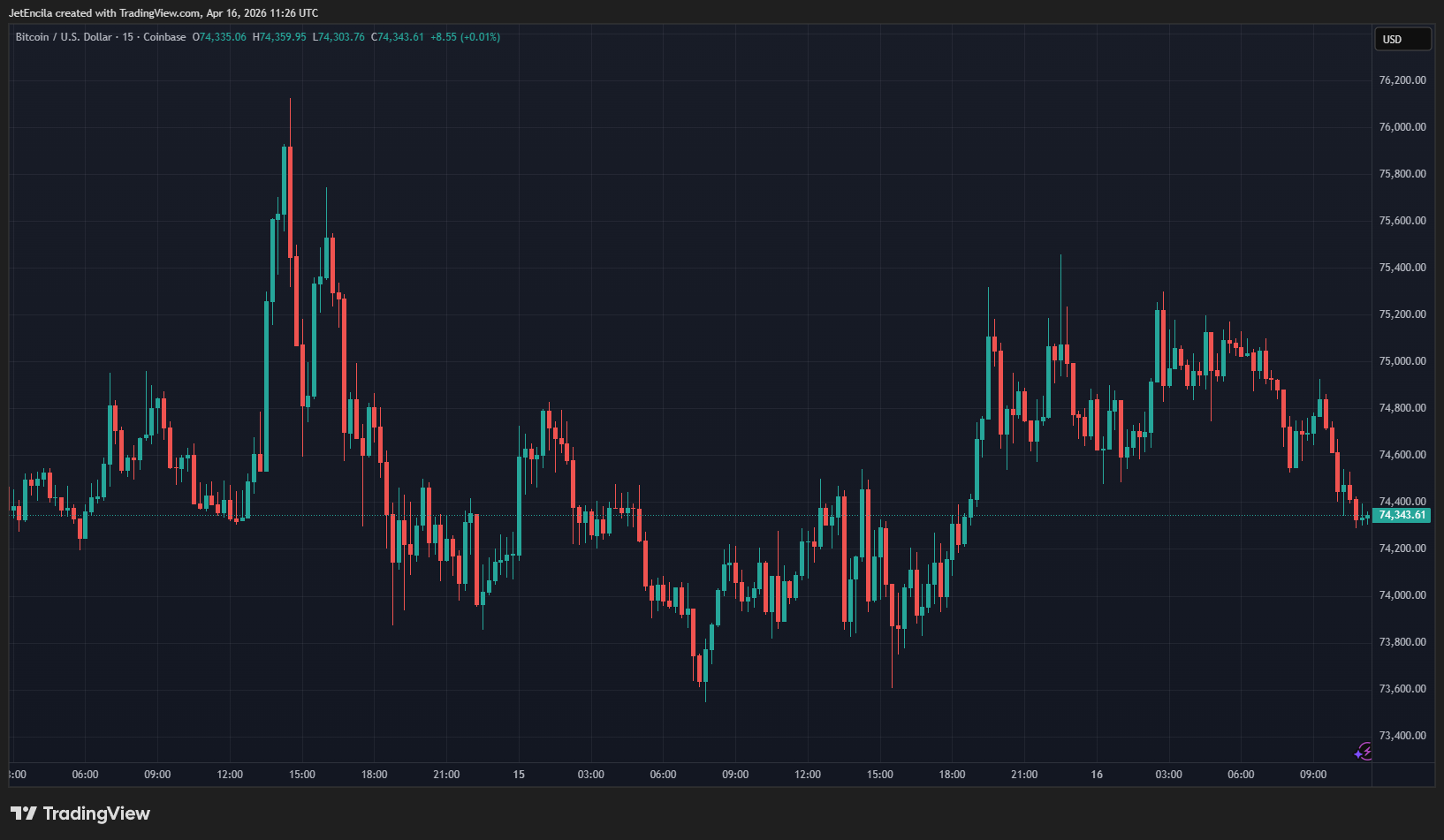The height and width of the screenshot is (840, 1444).
Task: Click the close value C74,343.61 in legend
Action: [x=398, y=37]
